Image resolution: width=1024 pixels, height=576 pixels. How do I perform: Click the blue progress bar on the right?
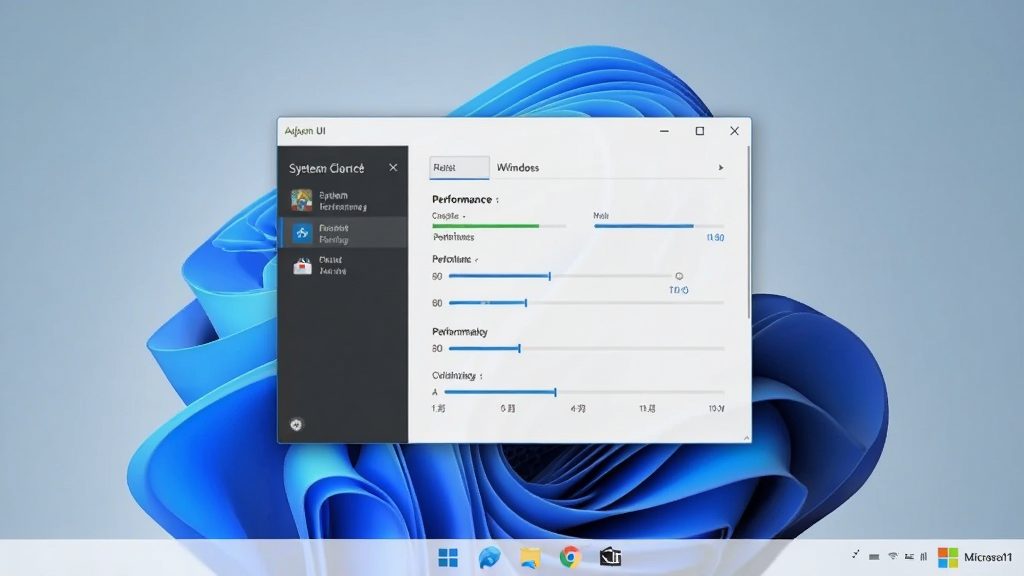coord(659,226)
